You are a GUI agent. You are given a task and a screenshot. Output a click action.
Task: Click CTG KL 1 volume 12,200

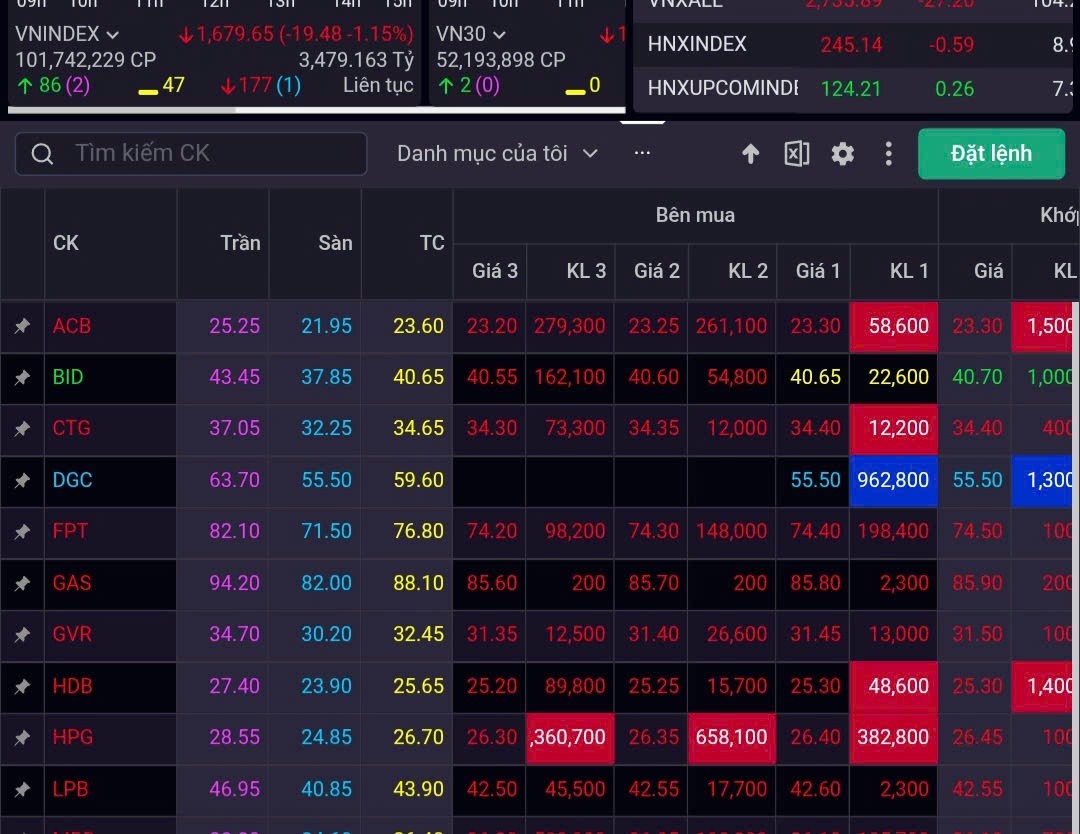pos(893,428)
